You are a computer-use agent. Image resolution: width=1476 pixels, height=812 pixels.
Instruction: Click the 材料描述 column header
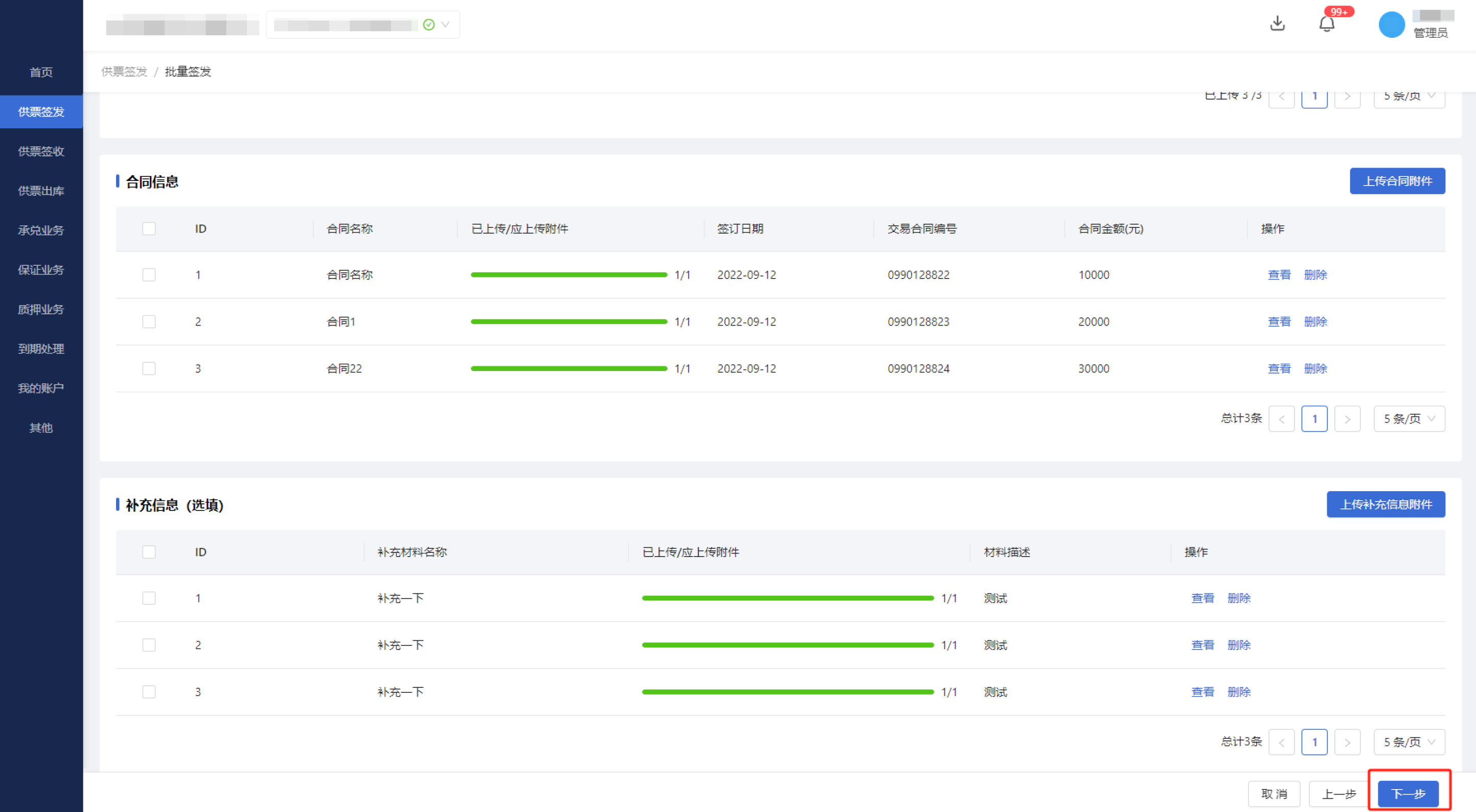click(x=1007, y=552)
